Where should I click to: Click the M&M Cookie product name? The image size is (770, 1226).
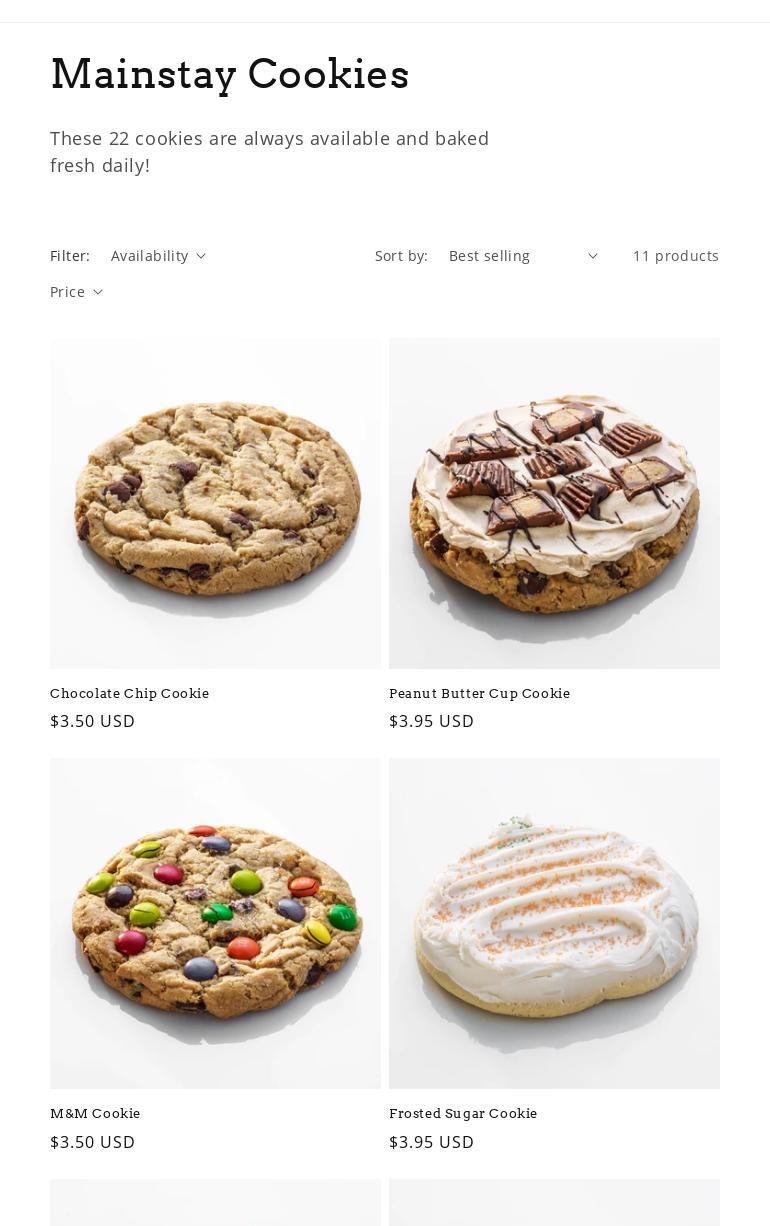[95, 1113]
